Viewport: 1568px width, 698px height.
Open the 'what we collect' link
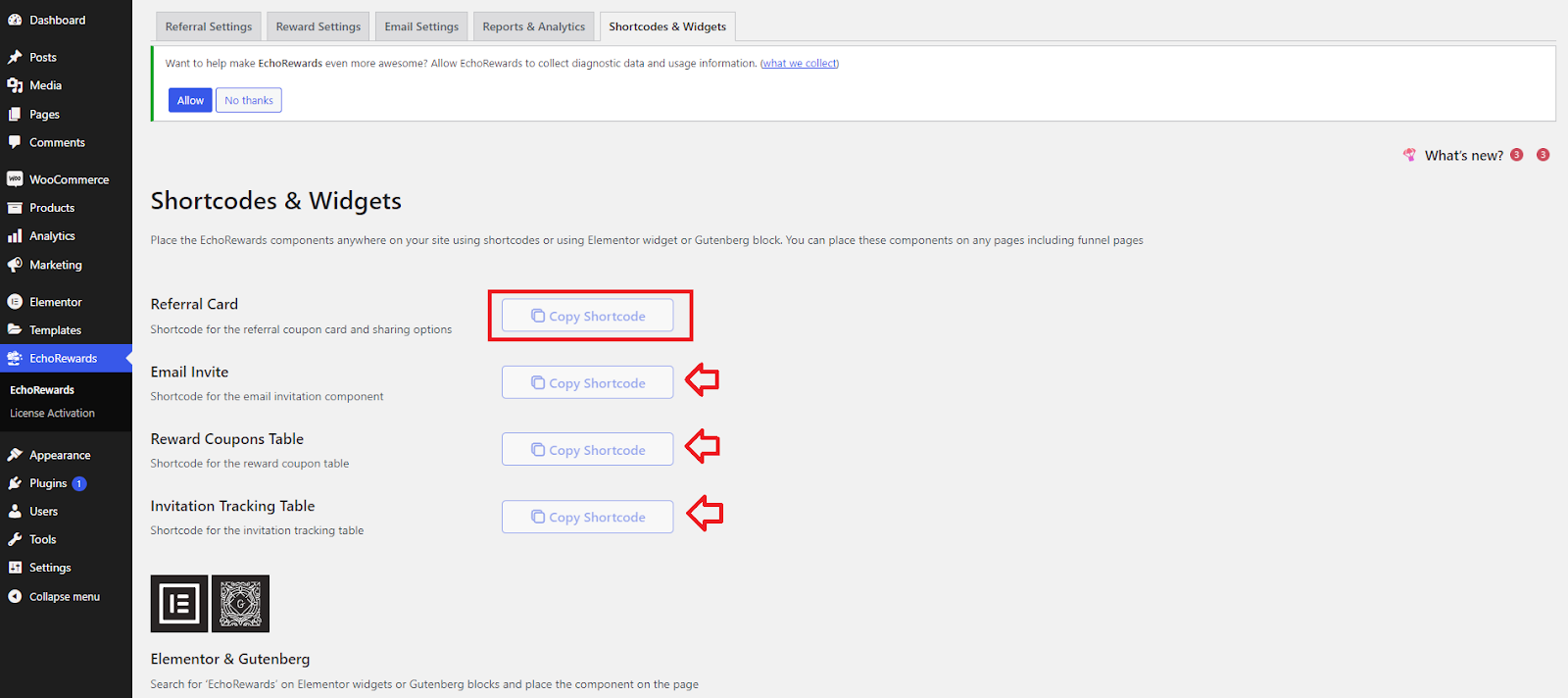(x=800, y=64)
